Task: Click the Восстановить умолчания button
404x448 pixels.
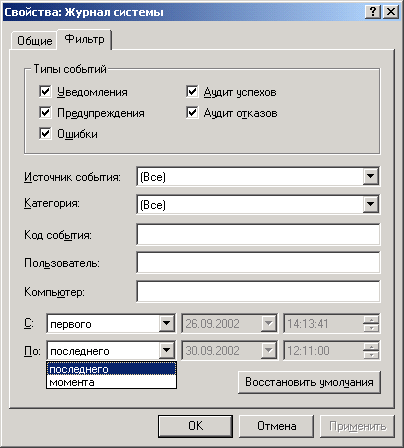Action: [309, 382]
